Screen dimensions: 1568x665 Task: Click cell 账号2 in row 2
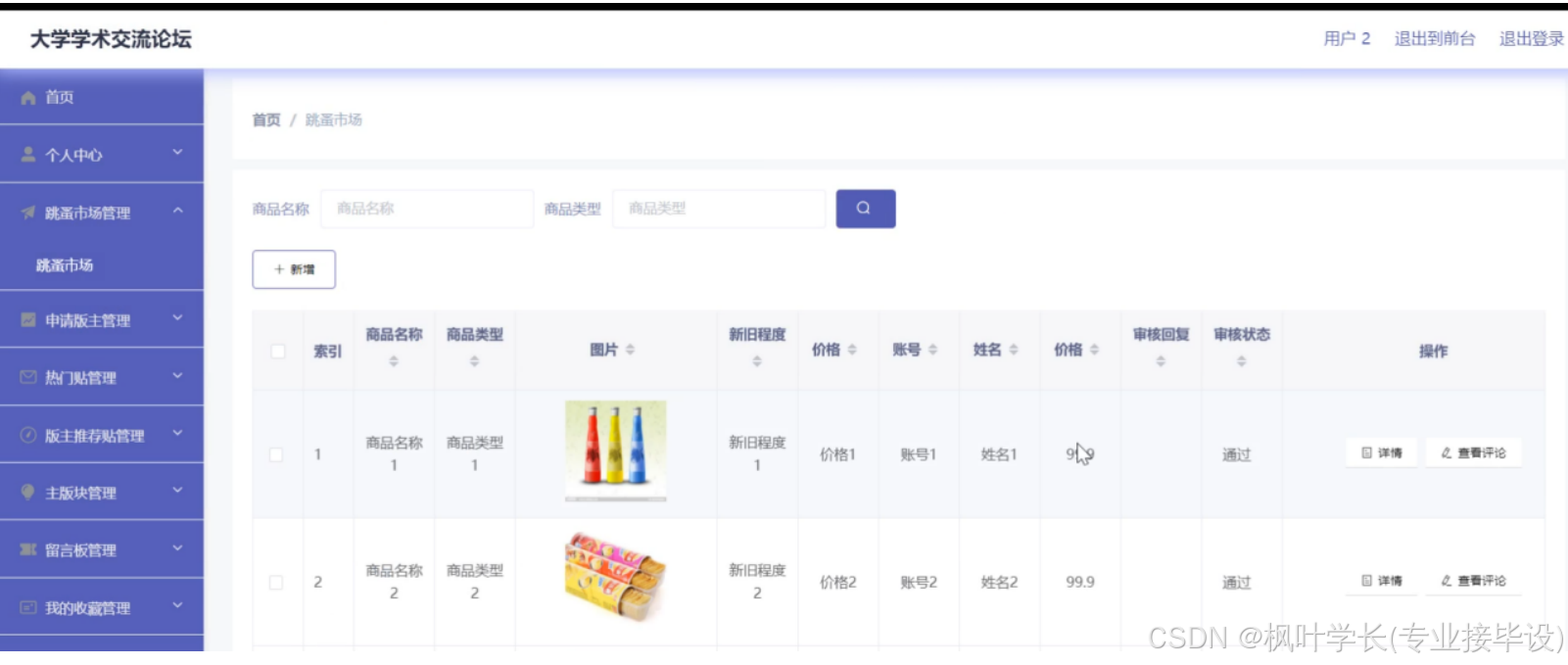click(x=919, y=582)
